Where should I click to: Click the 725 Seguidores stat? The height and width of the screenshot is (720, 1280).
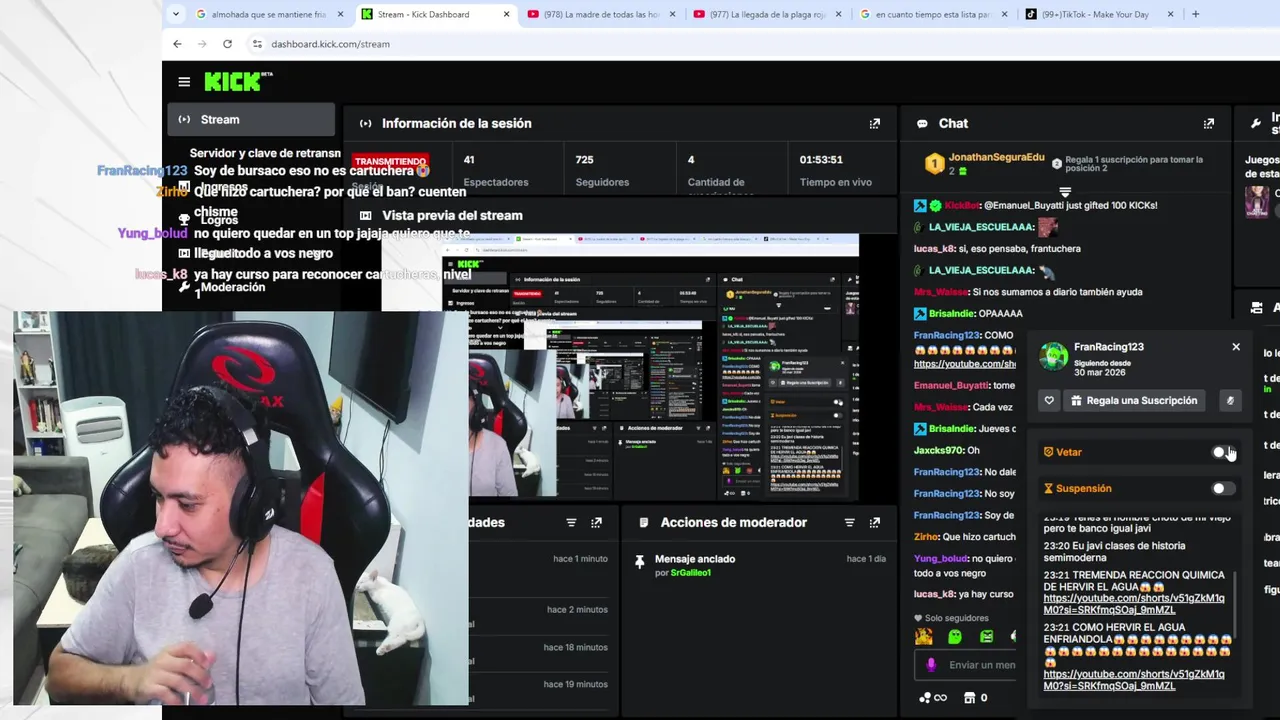pyautogui.click(x=602, y=170)
